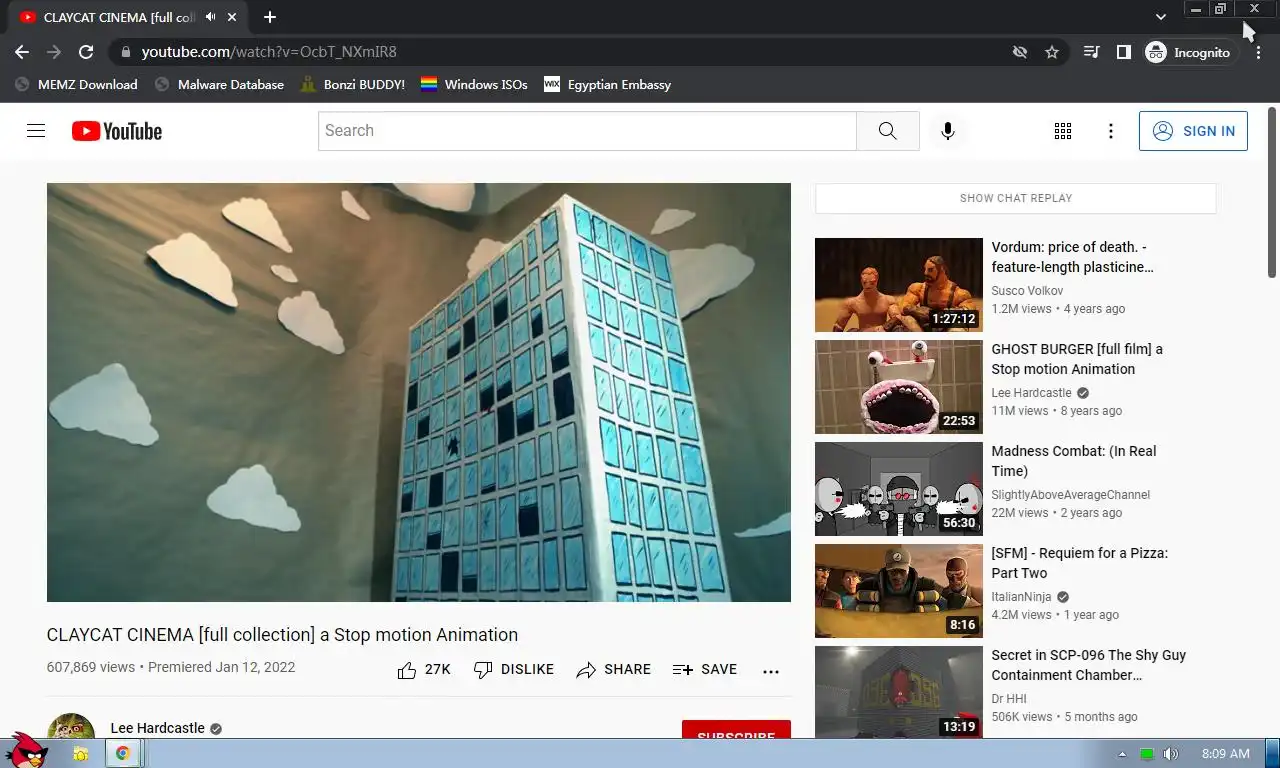This screenshot has width=1280, height=768.
Task: View site info padlock
Action: pos(125,52)
